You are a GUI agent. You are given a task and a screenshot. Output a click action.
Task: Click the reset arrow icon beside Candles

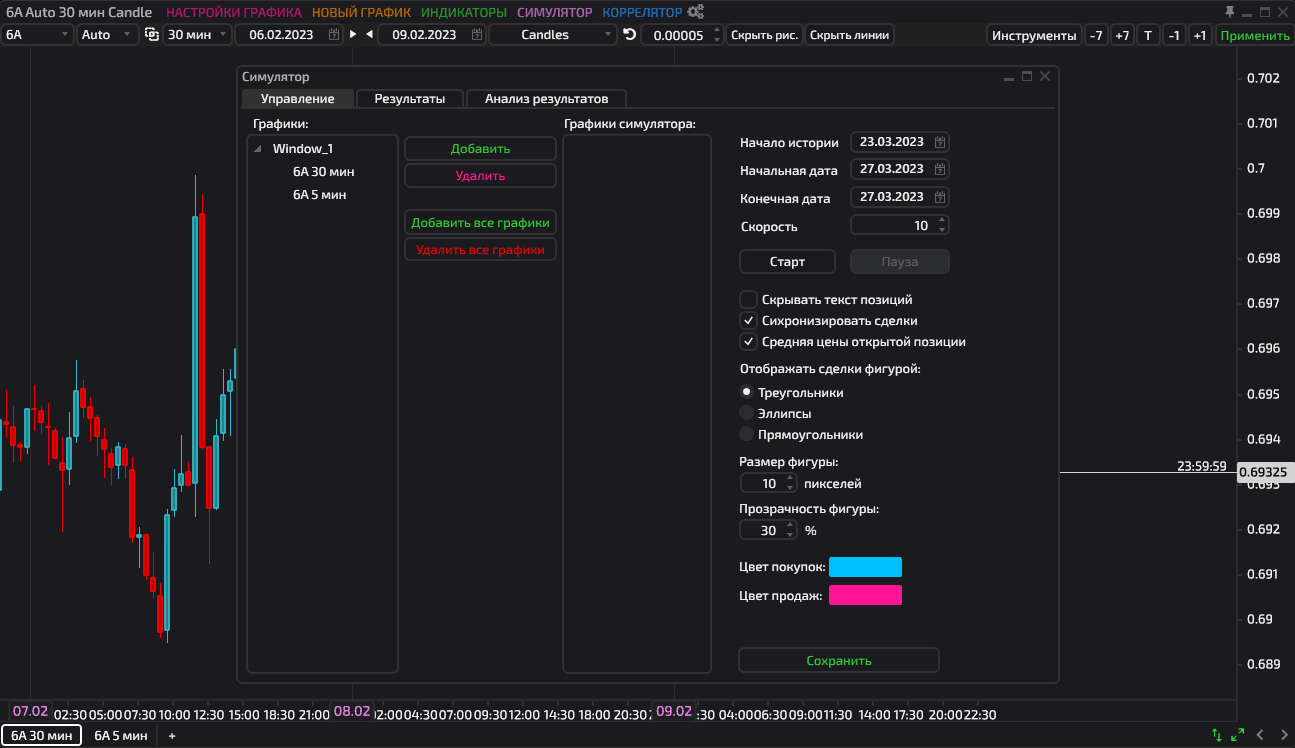tap(629, 35)
